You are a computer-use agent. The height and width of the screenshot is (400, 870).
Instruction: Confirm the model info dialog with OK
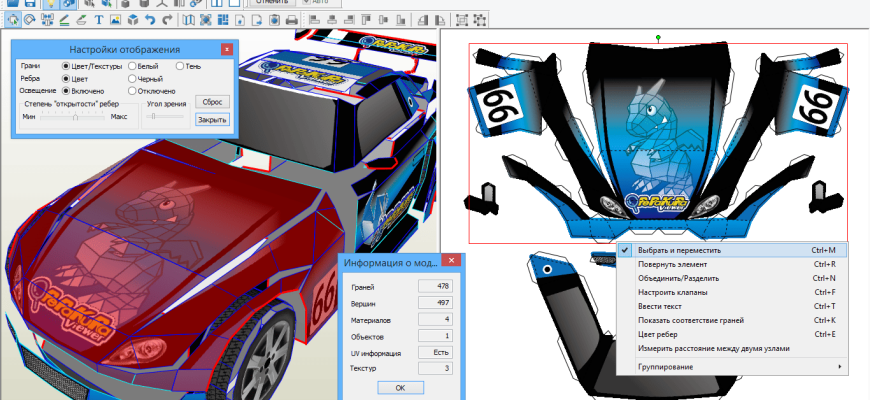tap(400, 388)
